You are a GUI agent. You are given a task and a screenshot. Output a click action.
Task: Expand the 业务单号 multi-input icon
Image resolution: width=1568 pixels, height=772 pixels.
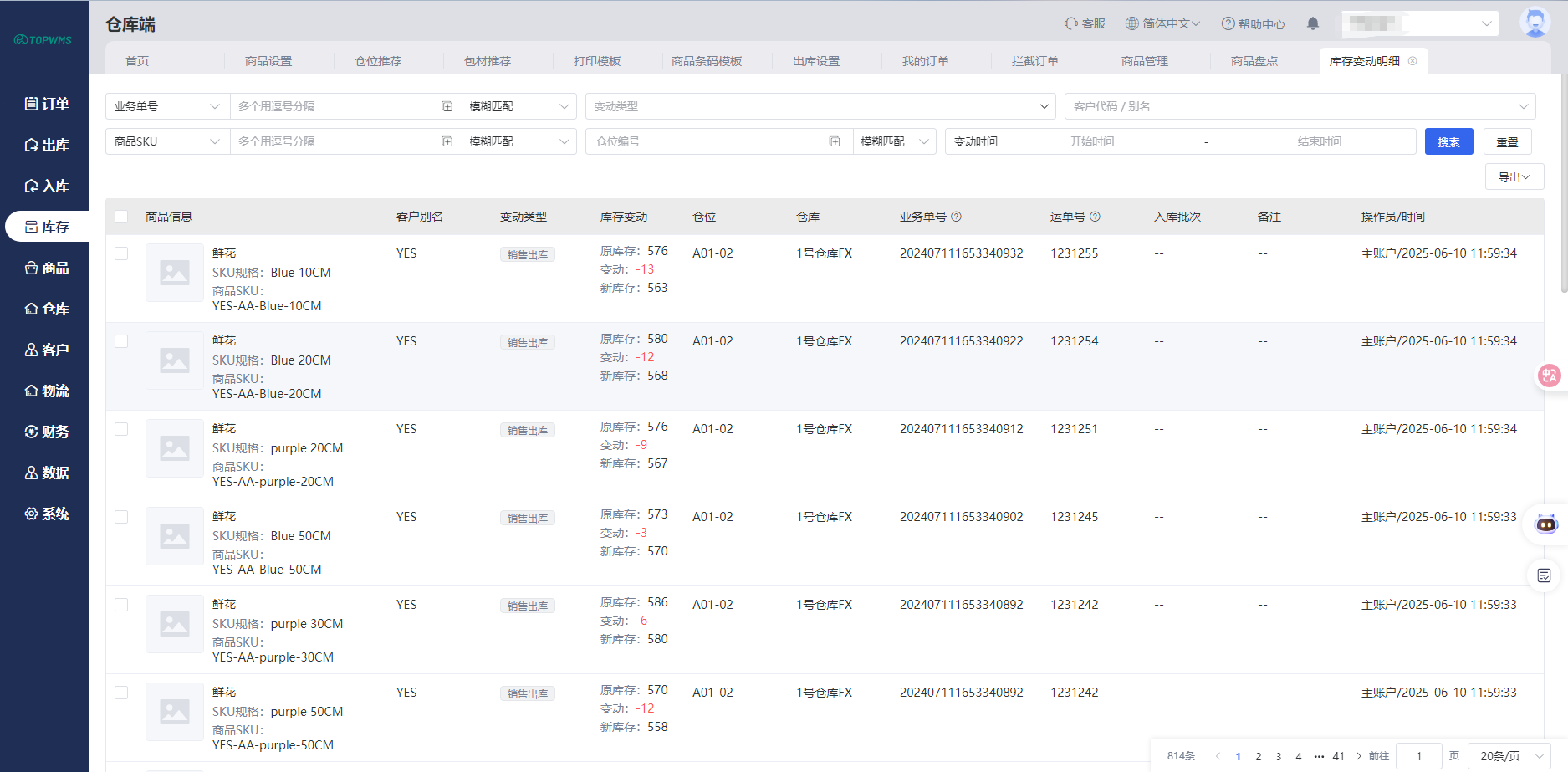point(447,106)
